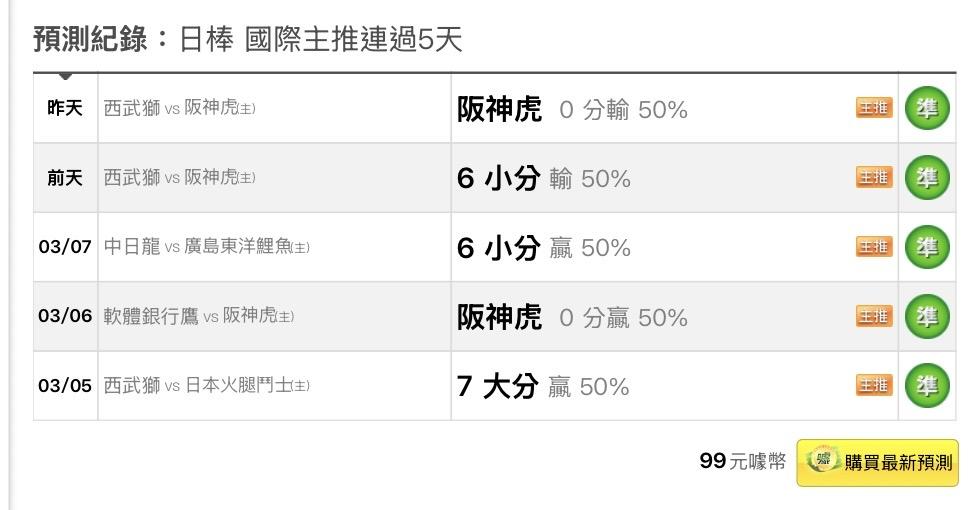Click the 預測紀錄 heading text
The image size is (973, 510).
click(91, 40)
